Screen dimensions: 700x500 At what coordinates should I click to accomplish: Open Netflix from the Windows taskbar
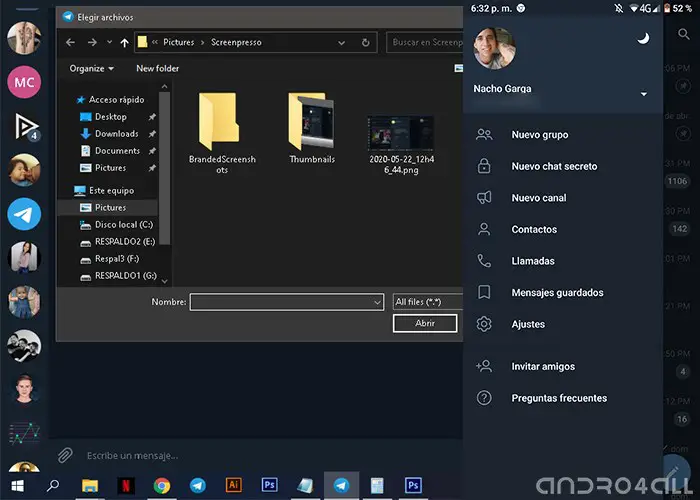[x=125, y=486]
